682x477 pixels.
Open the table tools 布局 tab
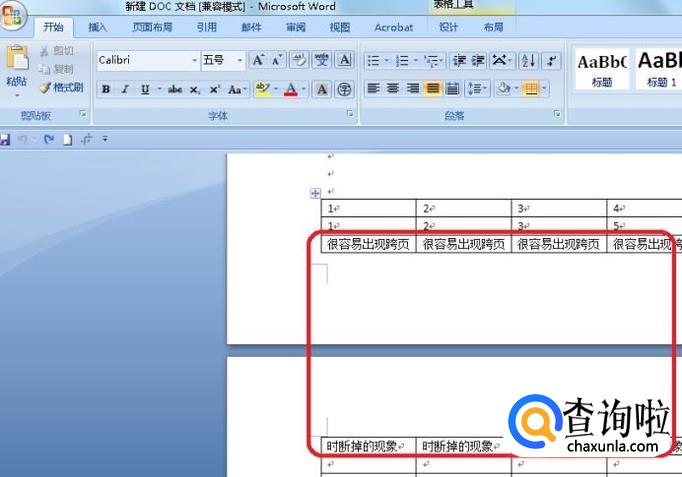coord(493,27)
